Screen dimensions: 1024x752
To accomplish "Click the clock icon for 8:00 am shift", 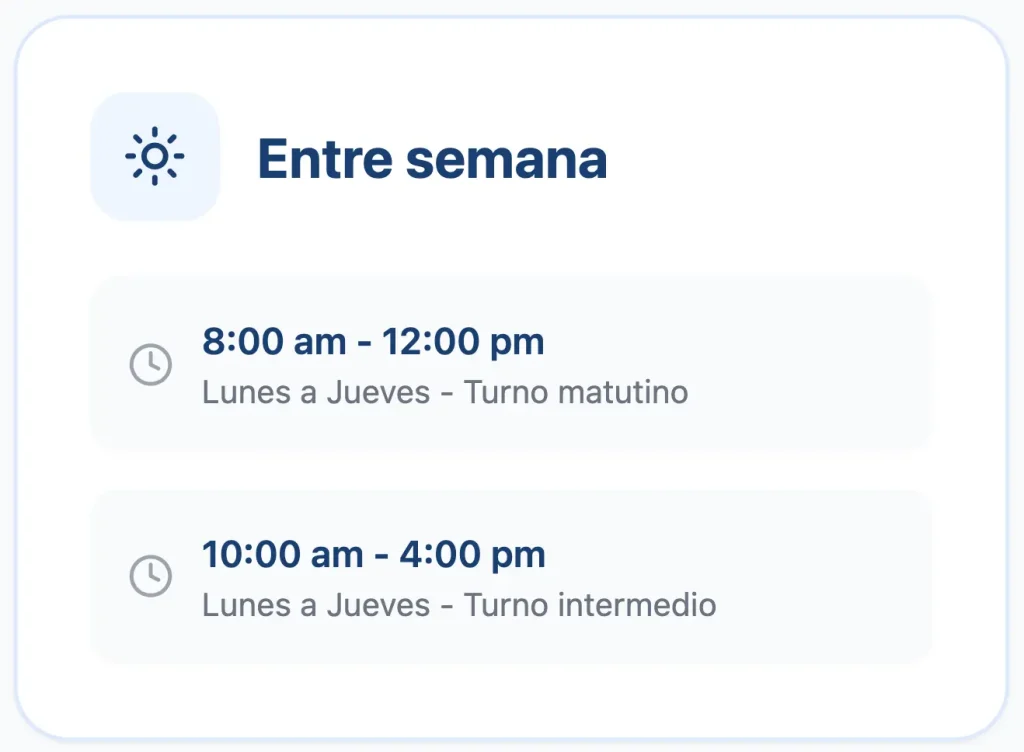I will pyautogui.click(x=151, y=364).
